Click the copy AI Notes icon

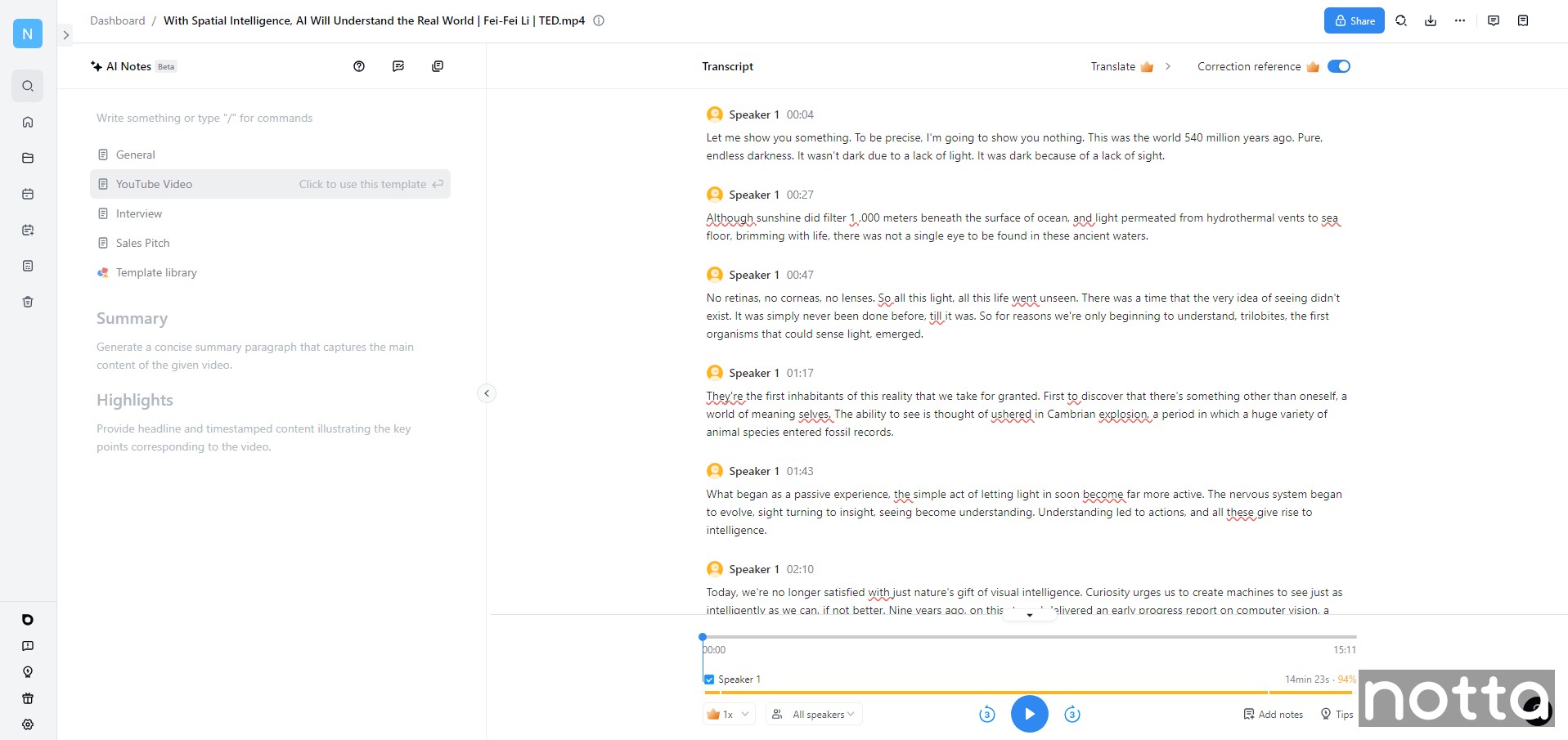pos(438,66)
